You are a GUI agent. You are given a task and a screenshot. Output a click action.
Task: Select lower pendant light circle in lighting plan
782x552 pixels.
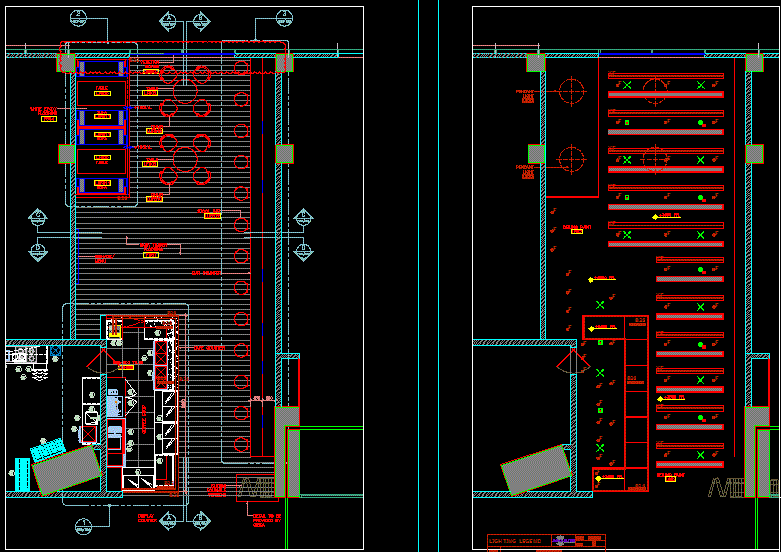(571, 158)
